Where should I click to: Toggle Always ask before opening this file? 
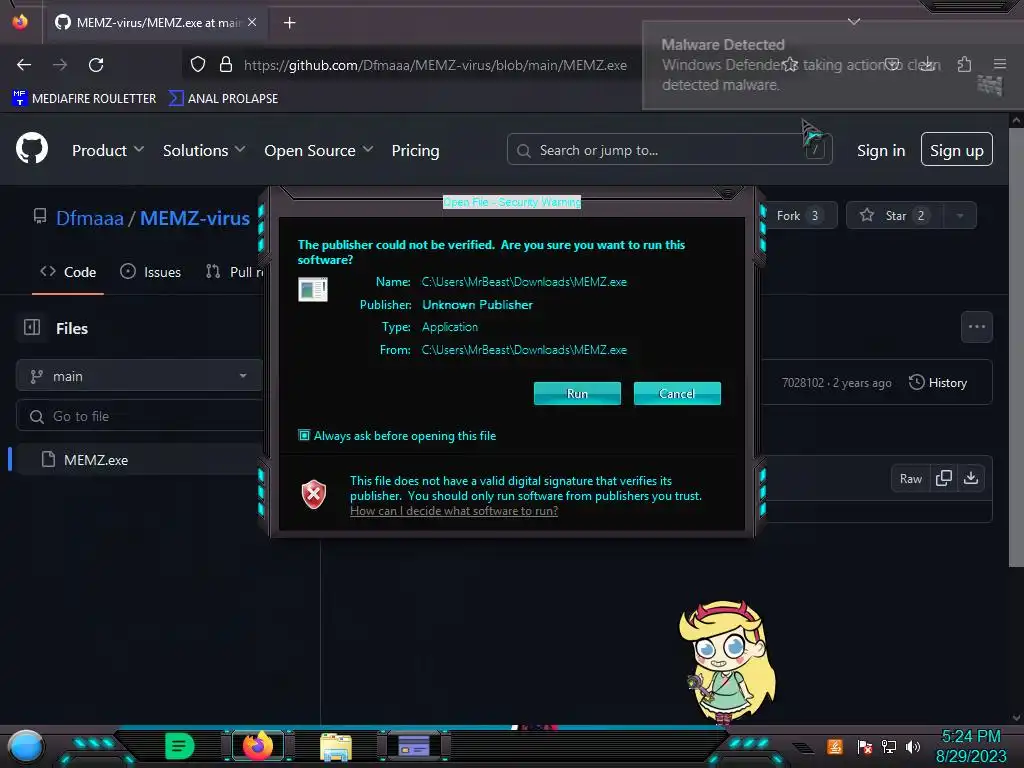pos(304,436)
